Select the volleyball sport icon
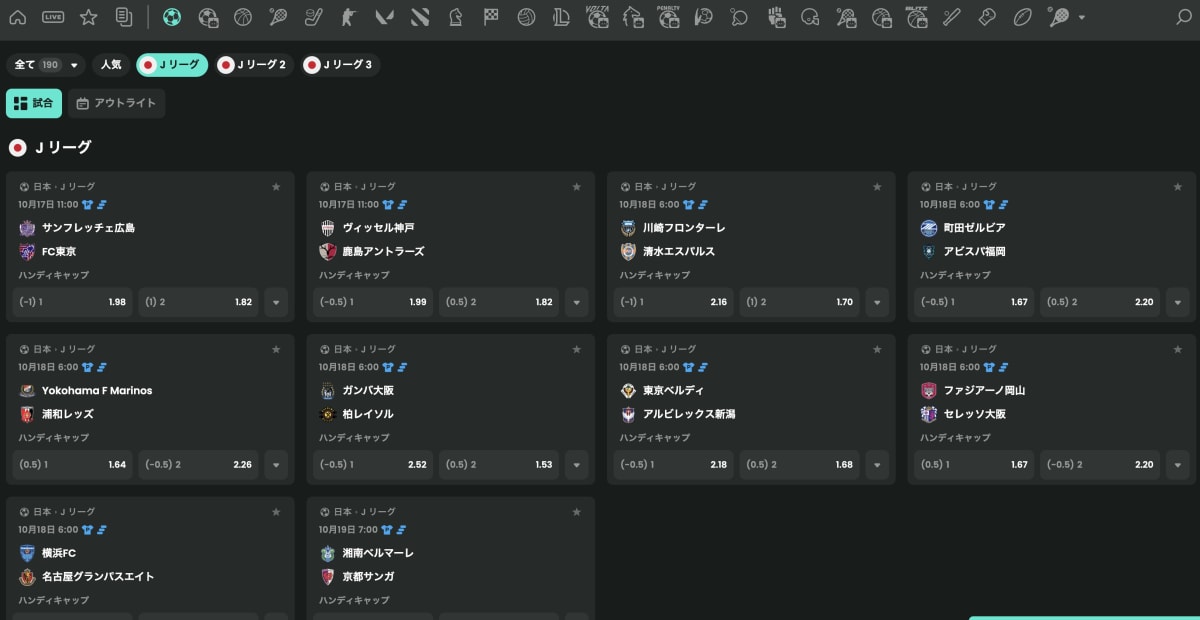1200x620 pixels. click(526, 17)
